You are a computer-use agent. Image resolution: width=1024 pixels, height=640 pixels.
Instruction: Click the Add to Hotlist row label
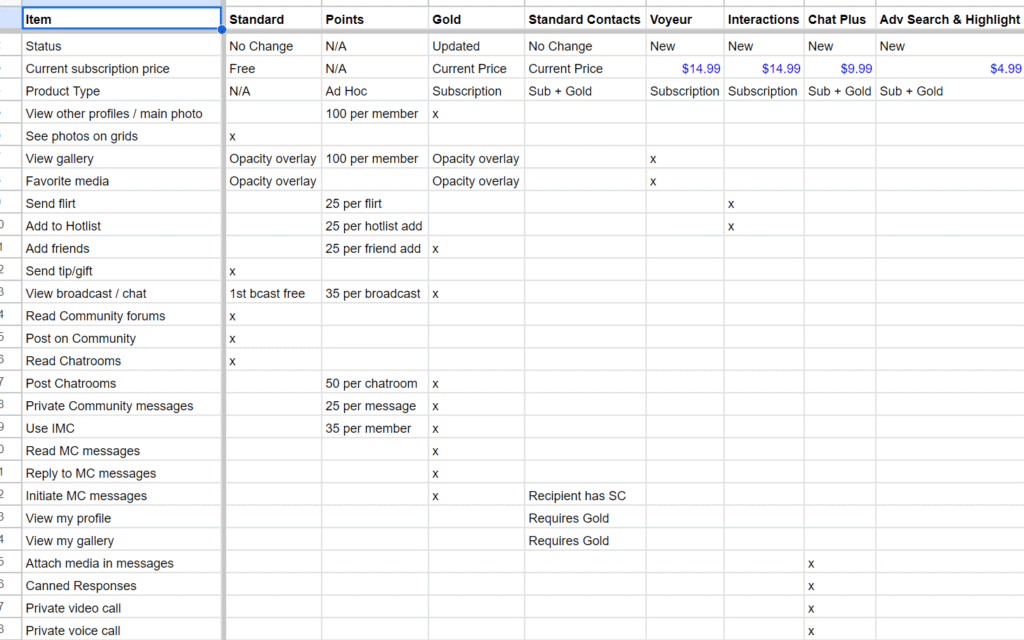[x=120, y=225]
